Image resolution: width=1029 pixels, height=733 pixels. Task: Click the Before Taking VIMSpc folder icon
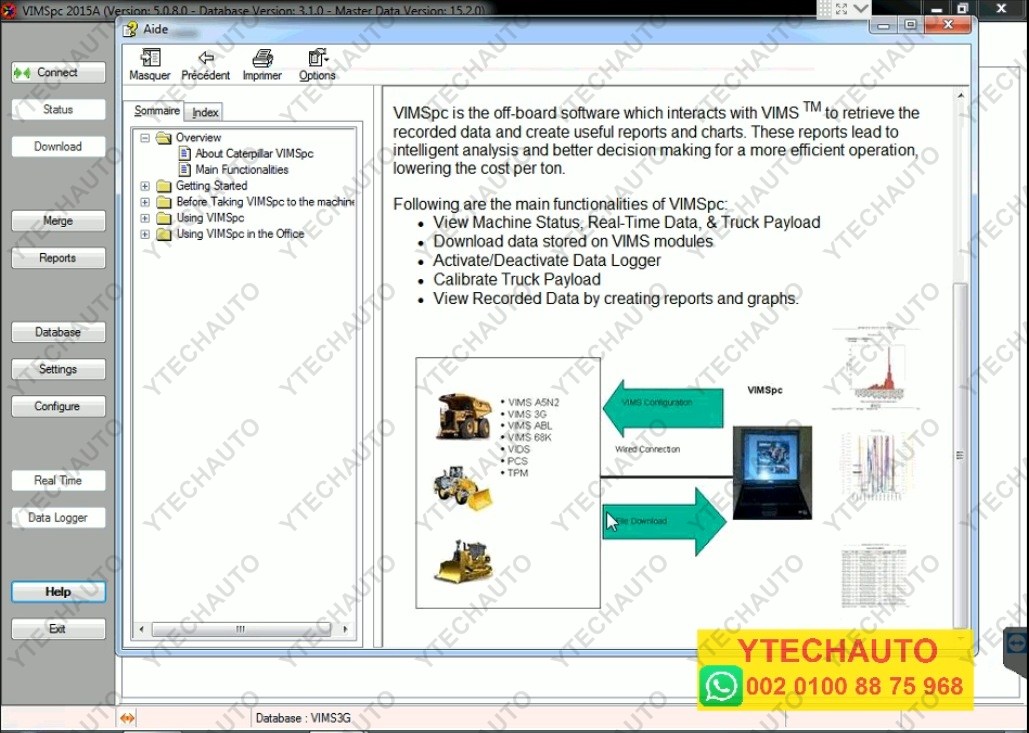pyautogui.click(x=164, y=202)
